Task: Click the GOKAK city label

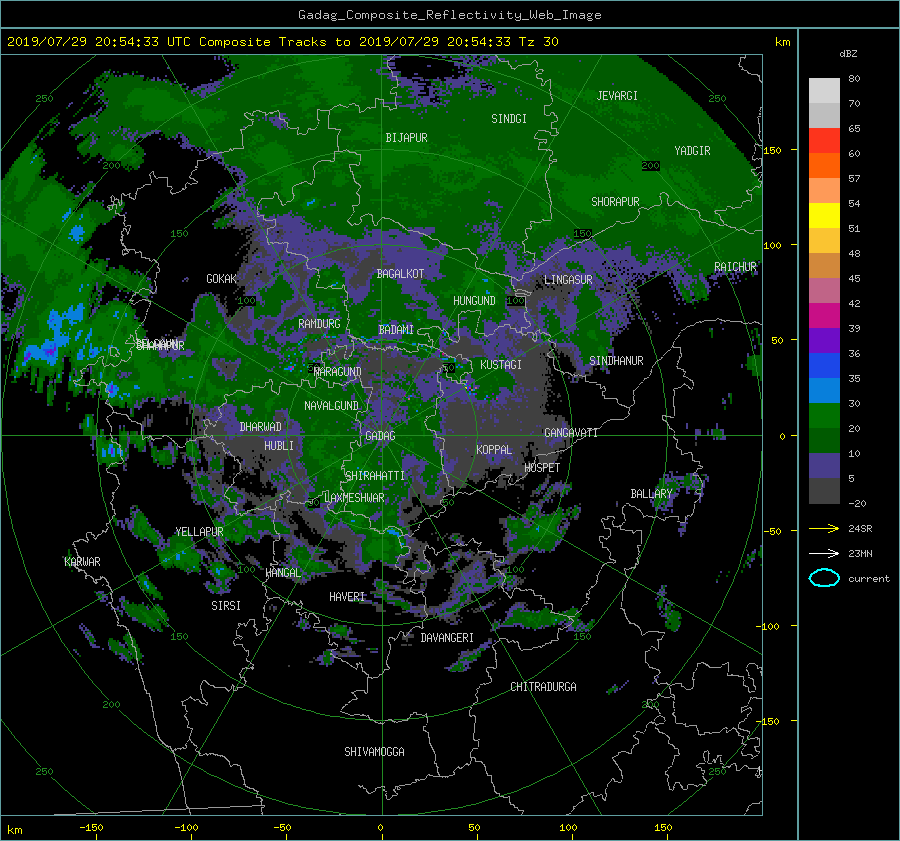Action: (x=222, y=278)
